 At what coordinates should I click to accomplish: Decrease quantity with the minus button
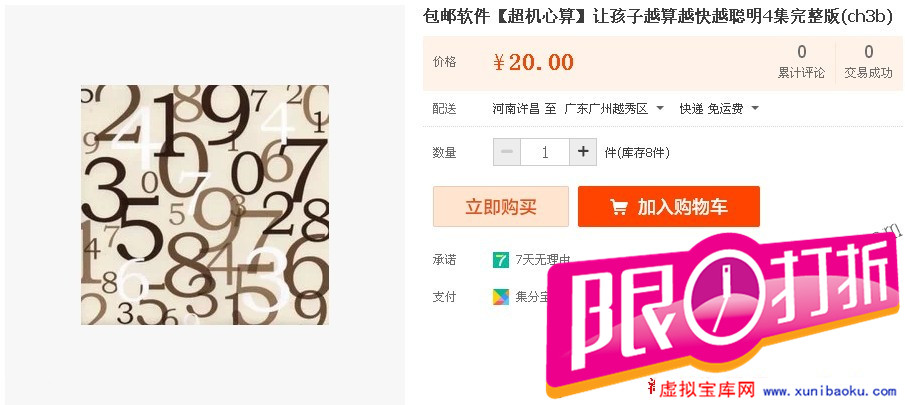tap(507, 152)
